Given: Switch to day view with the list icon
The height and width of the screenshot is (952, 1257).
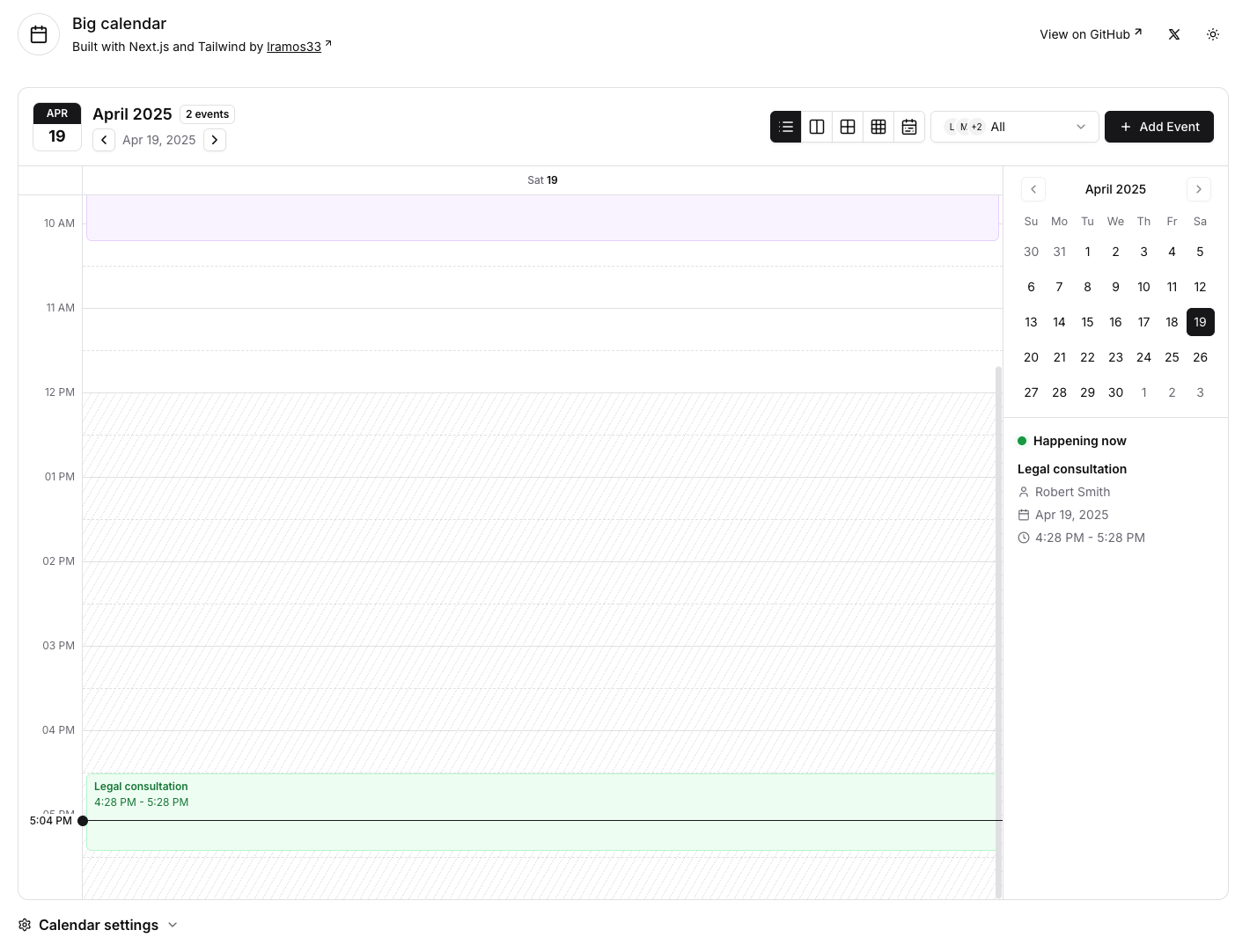Looking at the screenshot, I should click(786, 127).
